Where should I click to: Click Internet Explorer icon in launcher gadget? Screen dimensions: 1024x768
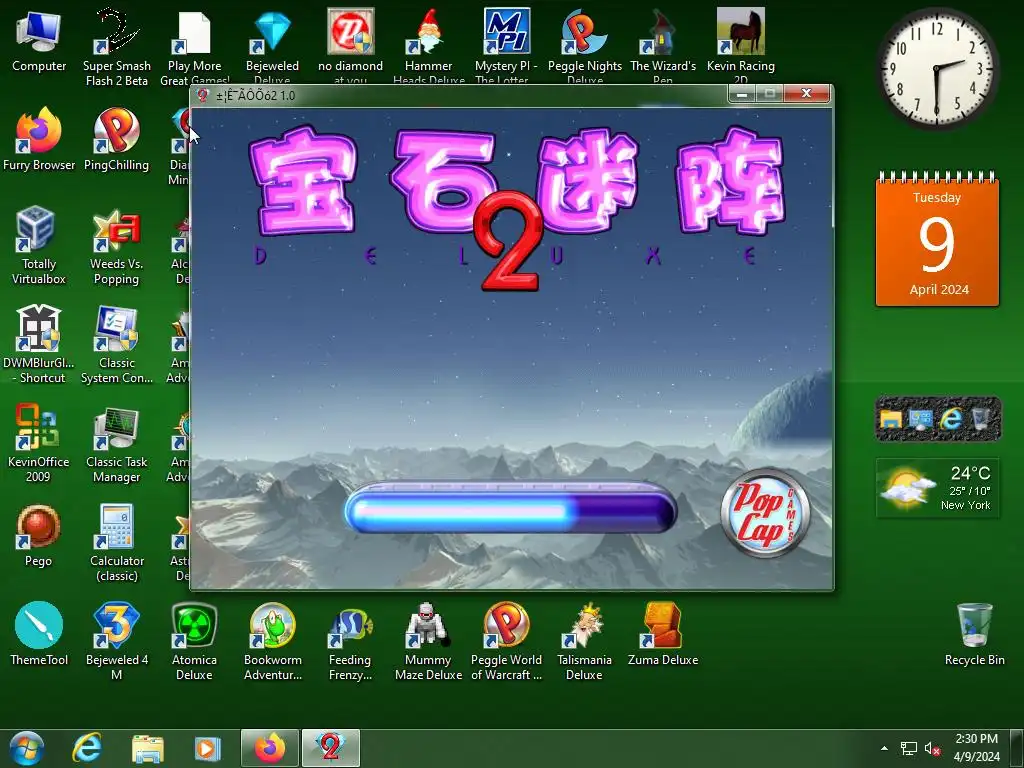point(951,418)
